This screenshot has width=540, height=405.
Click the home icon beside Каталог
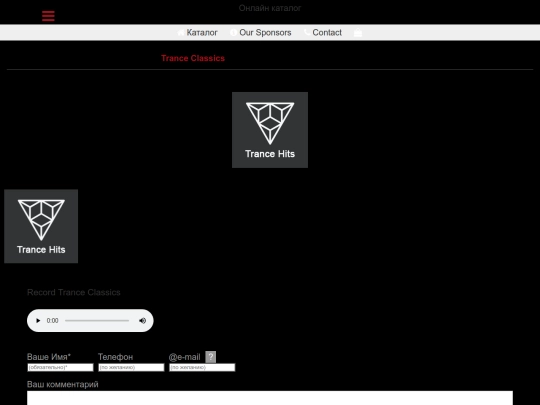tap(181, 32)
